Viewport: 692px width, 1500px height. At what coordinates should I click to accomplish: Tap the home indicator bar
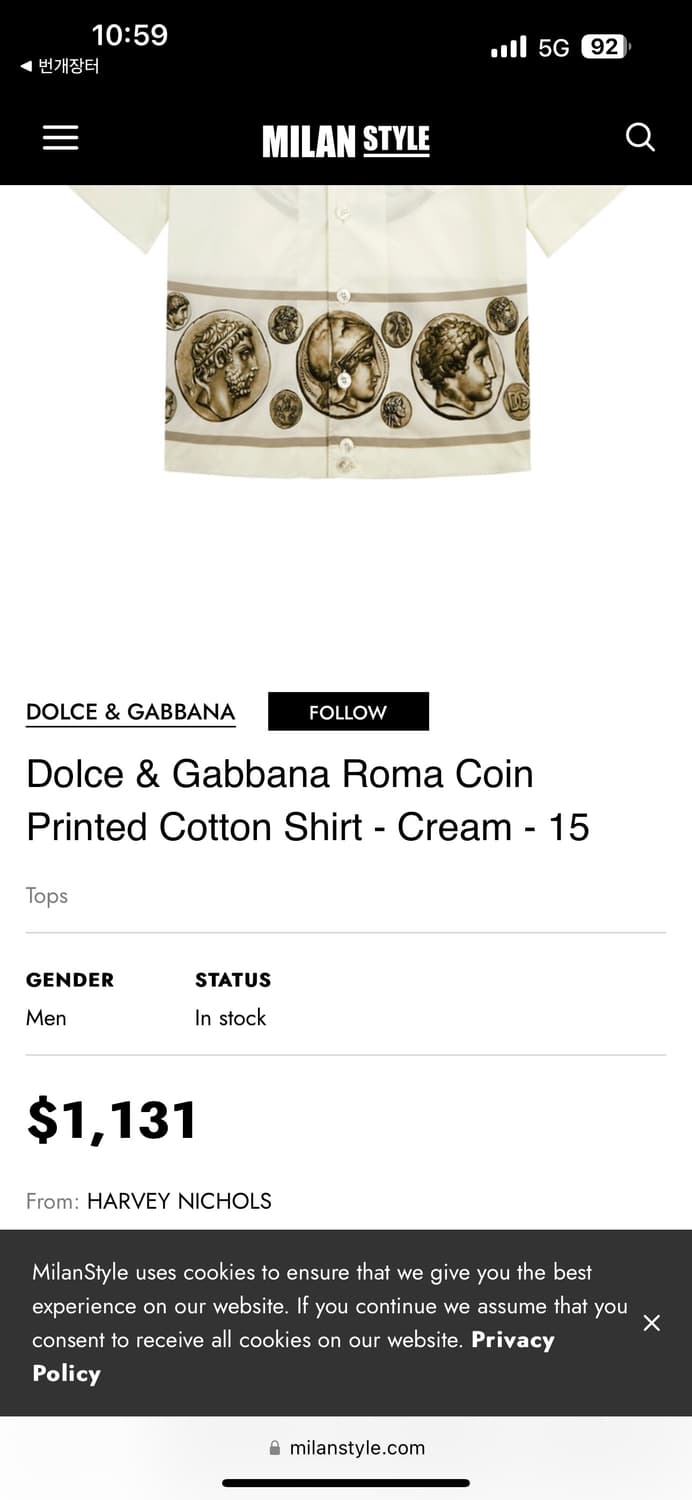346,1483
